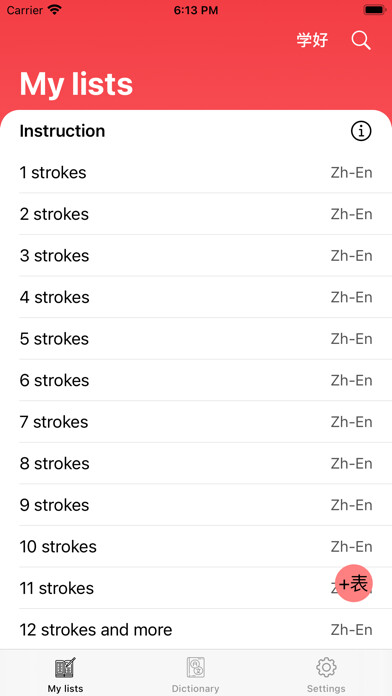Tap the Zh-En label on 8 strokes row

tap(351, 463)
